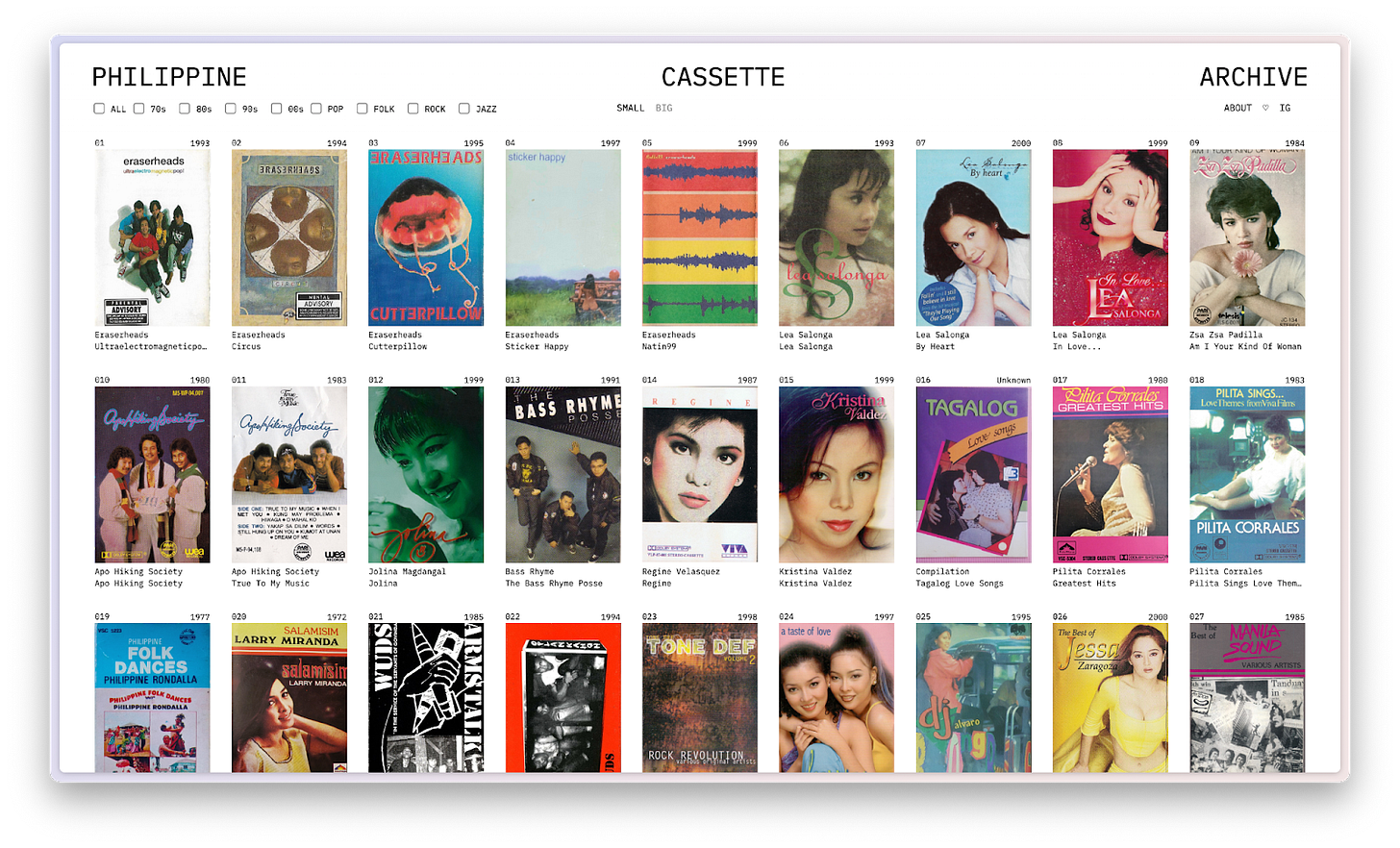Image resolution: width=1400 pixels, height=848 pixels.
Task: View the Cutterpillow cassette cover
Action: (x=426, y=237)
